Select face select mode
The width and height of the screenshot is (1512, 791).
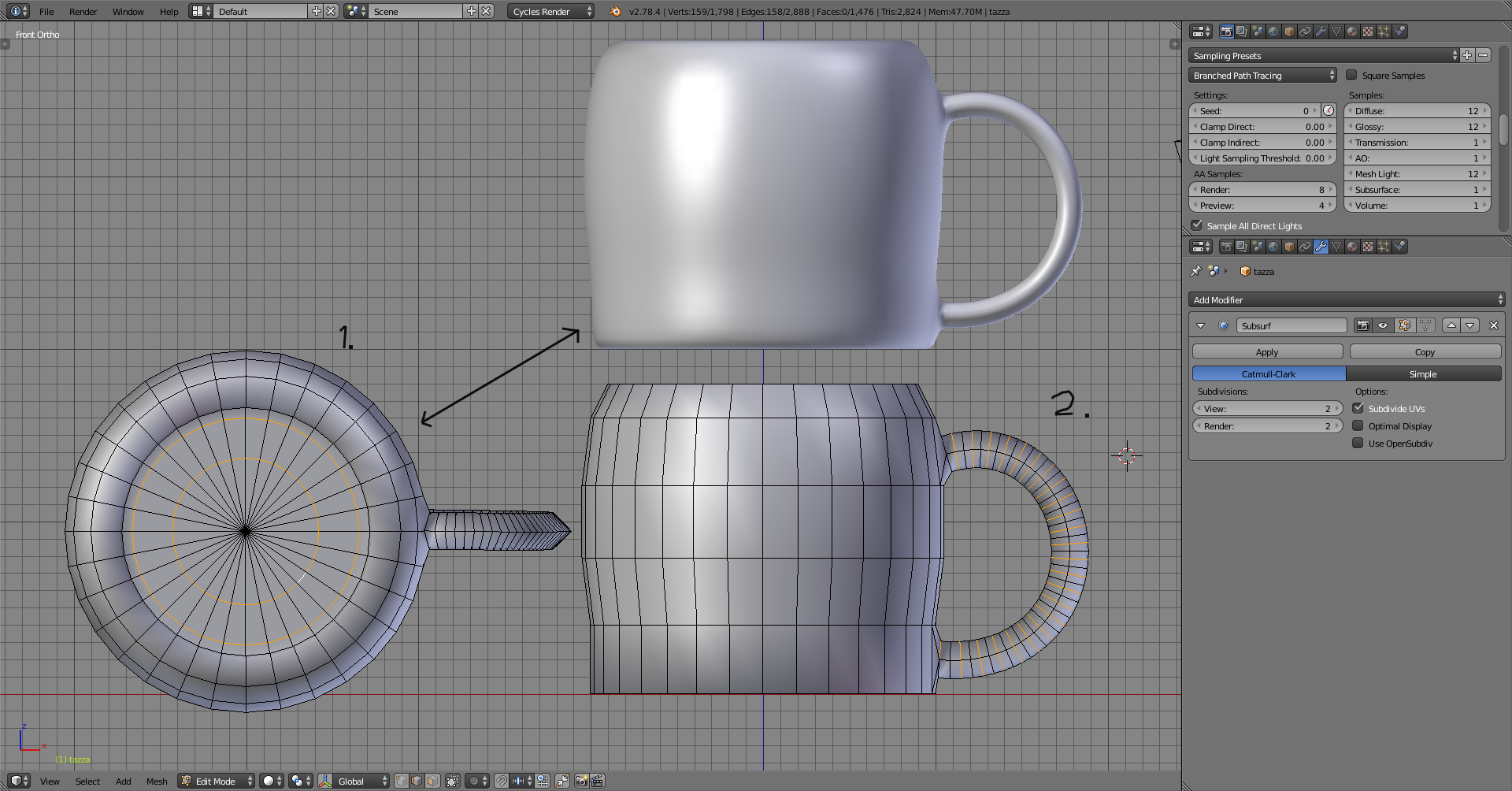click(432, 781)
